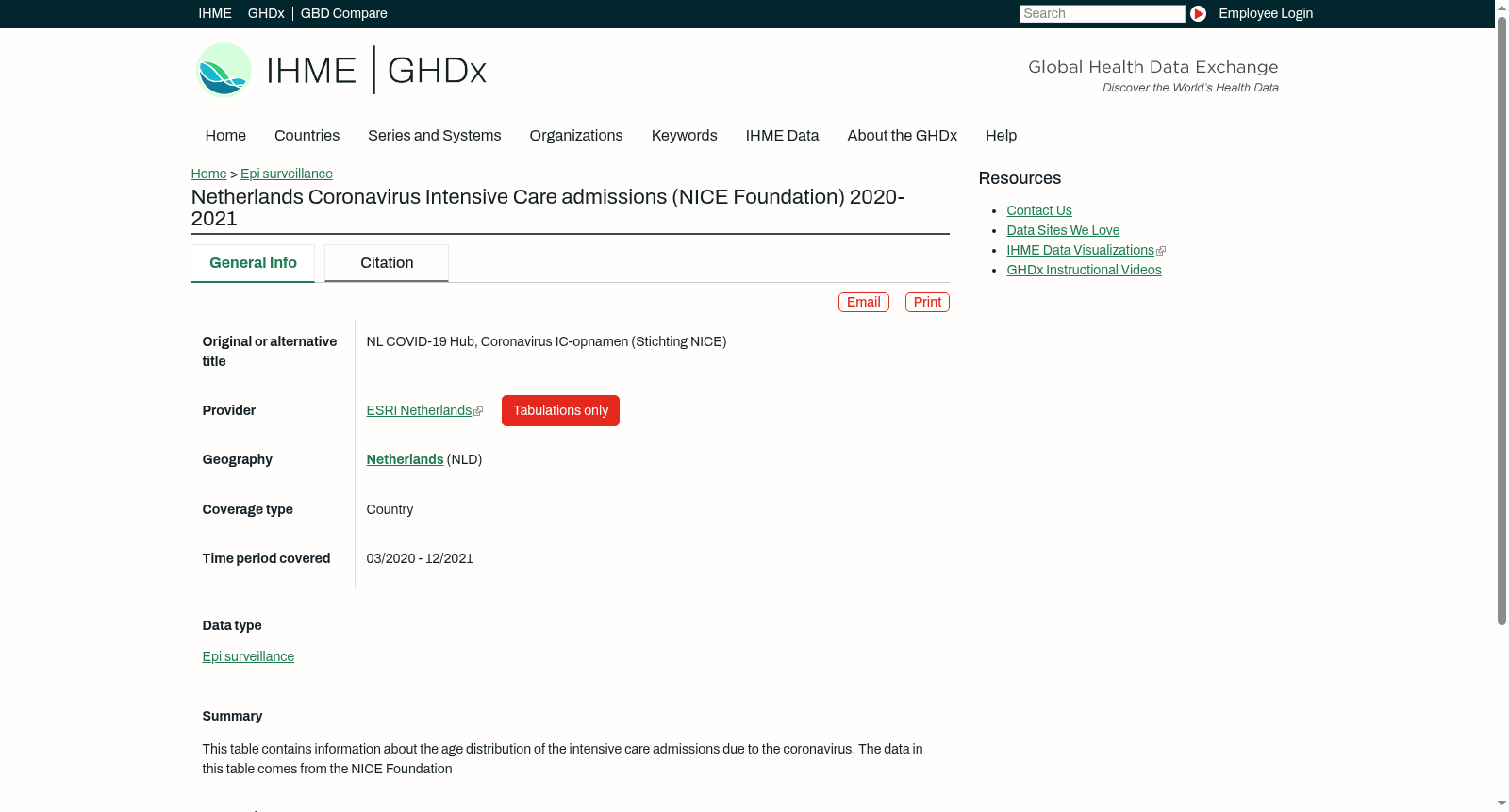The height and width of the screenshot is (812, 1509).
Task: Click the Summary heading
Action: click(232, 716)
